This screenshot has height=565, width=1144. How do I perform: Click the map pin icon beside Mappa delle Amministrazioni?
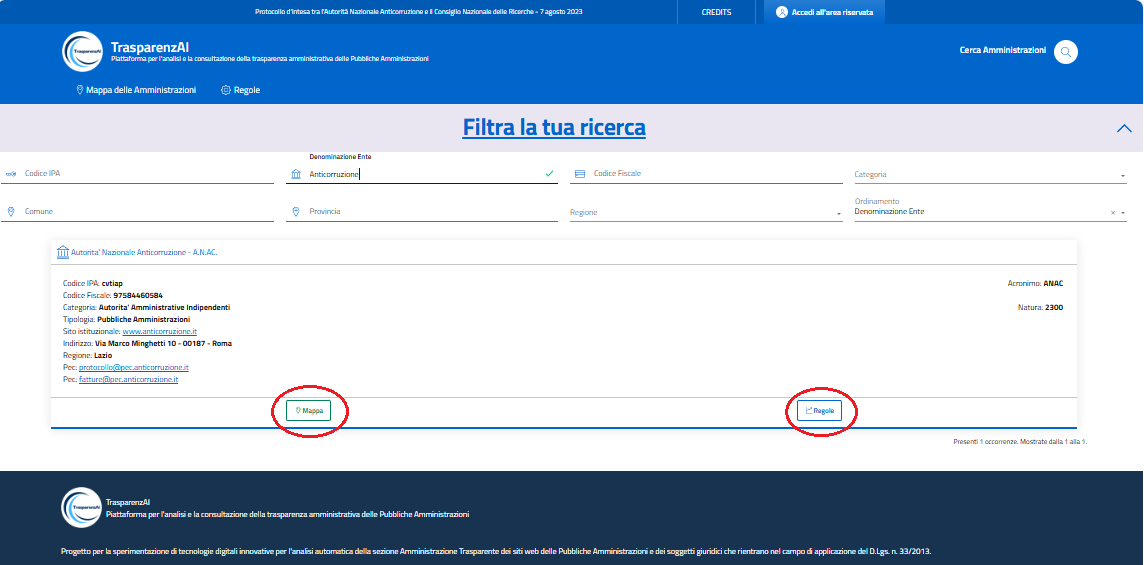80,91
